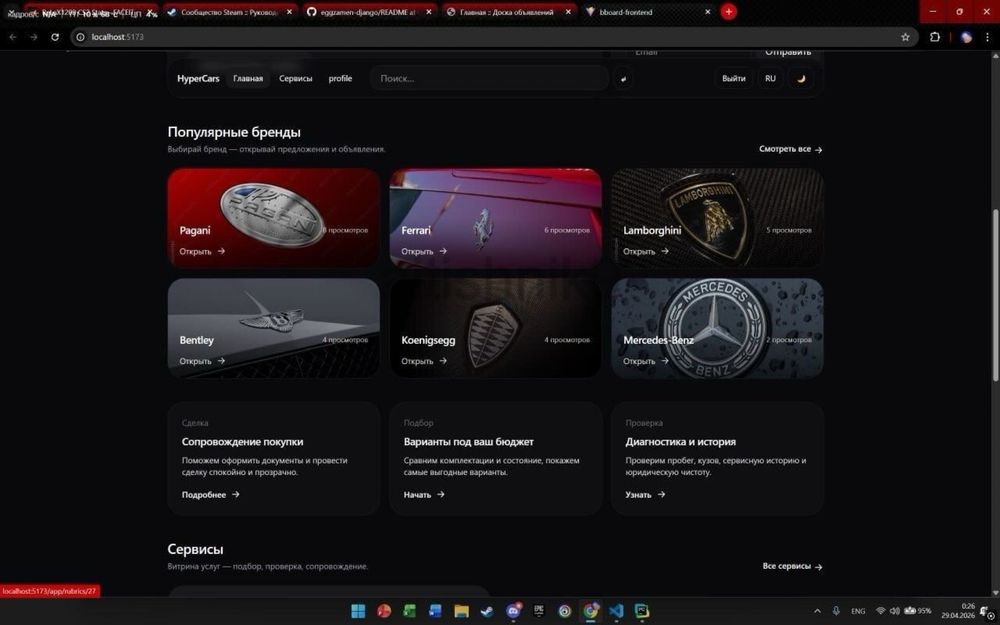Open Все сервисы link
1000x625 pixels.
pyautogui.click(x=792, y=566)
